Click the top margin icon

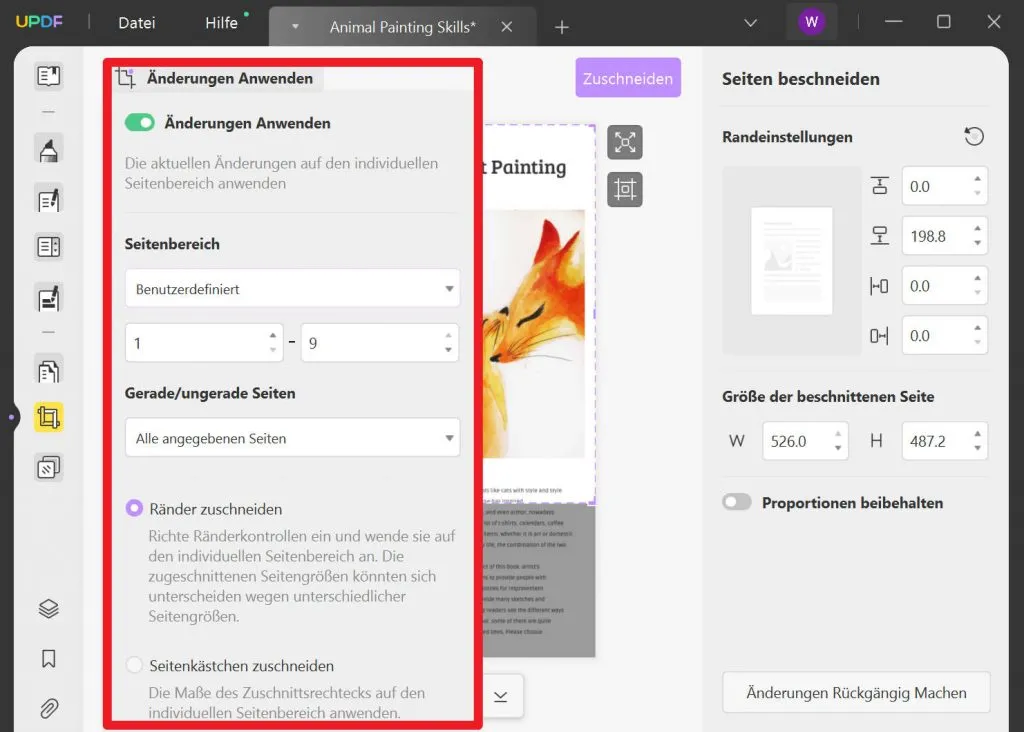point(880,186)
